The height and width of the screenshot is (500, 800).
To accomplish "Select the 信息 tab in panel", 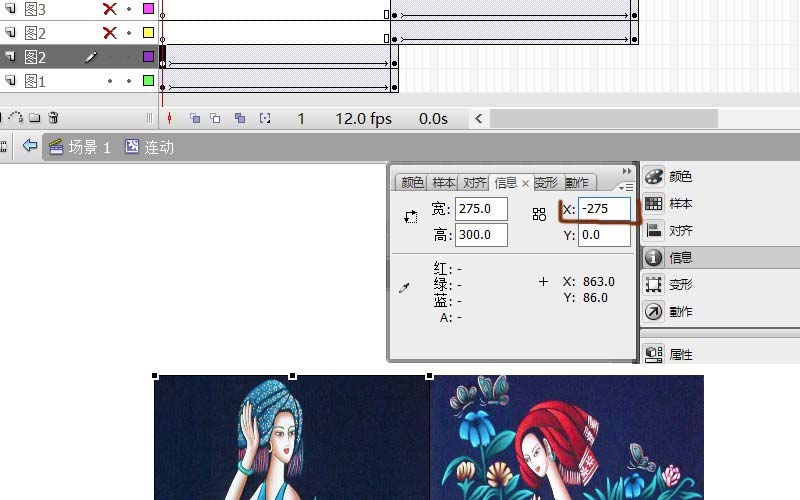I will point(505,183).
